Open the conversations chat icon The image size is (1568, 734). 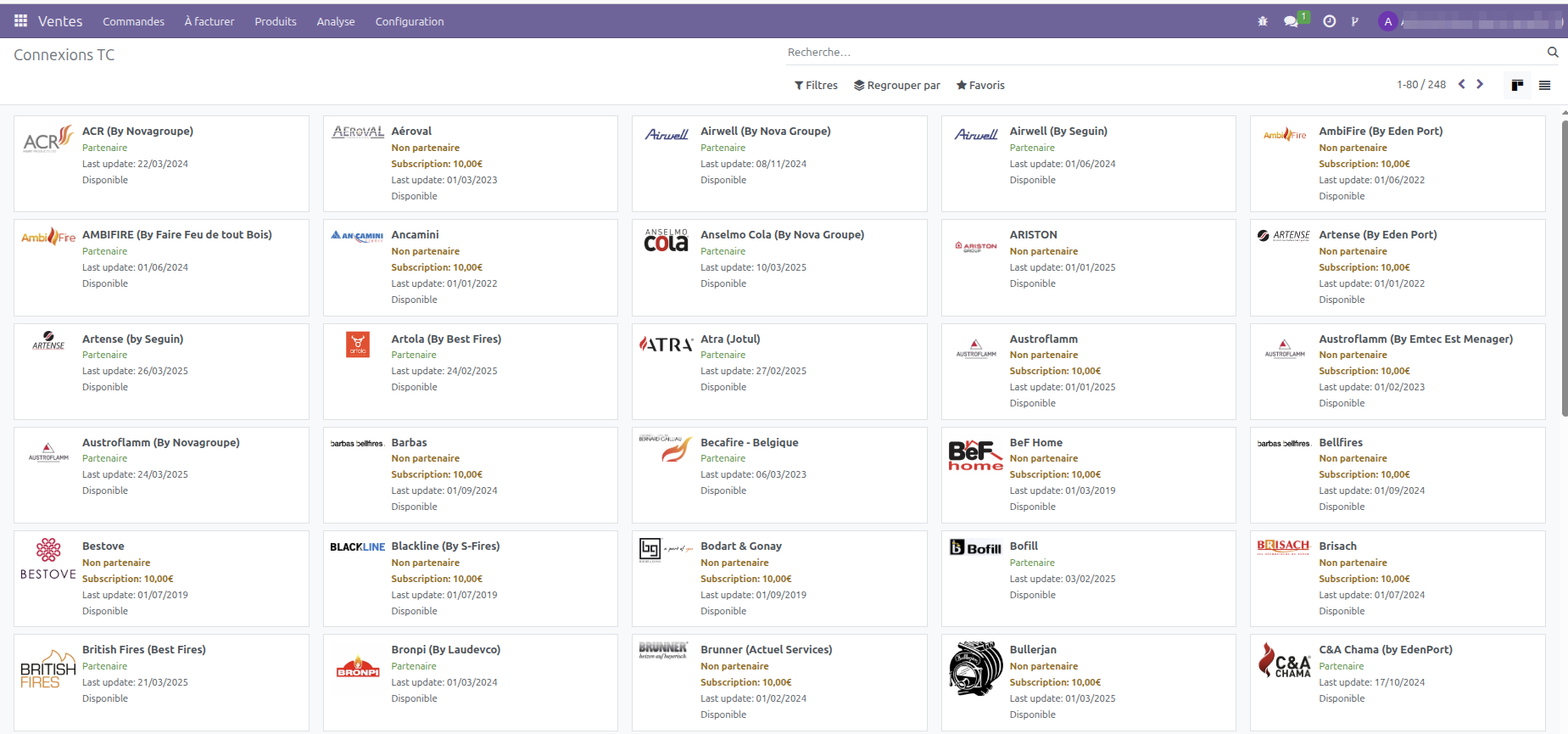[1292, 21]
